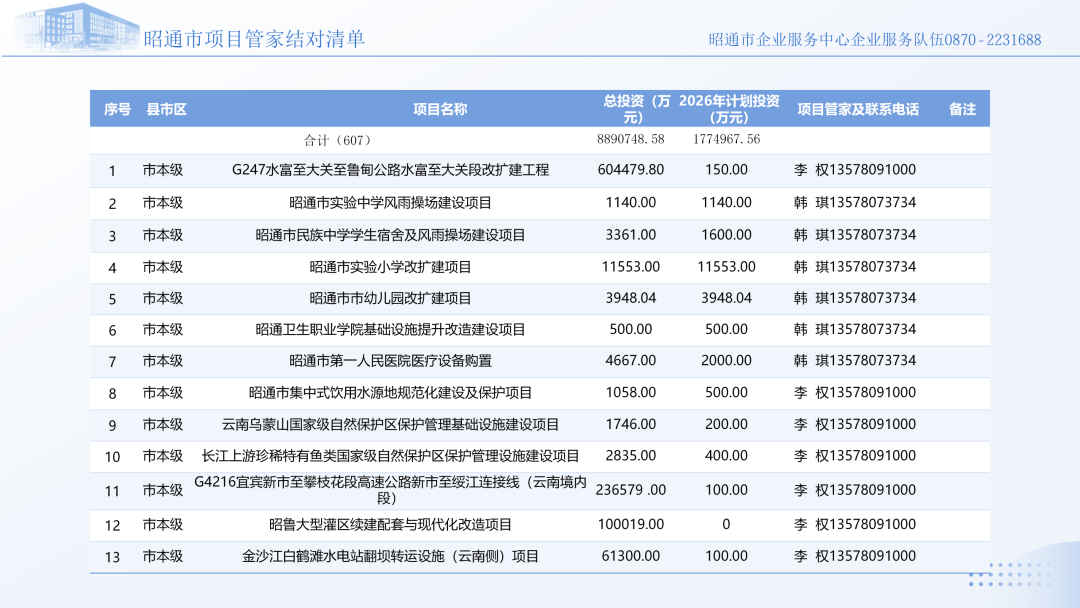This screenshot has width=1080, height=608.
Task: Click value 1058.00
Action: (631, 392)
